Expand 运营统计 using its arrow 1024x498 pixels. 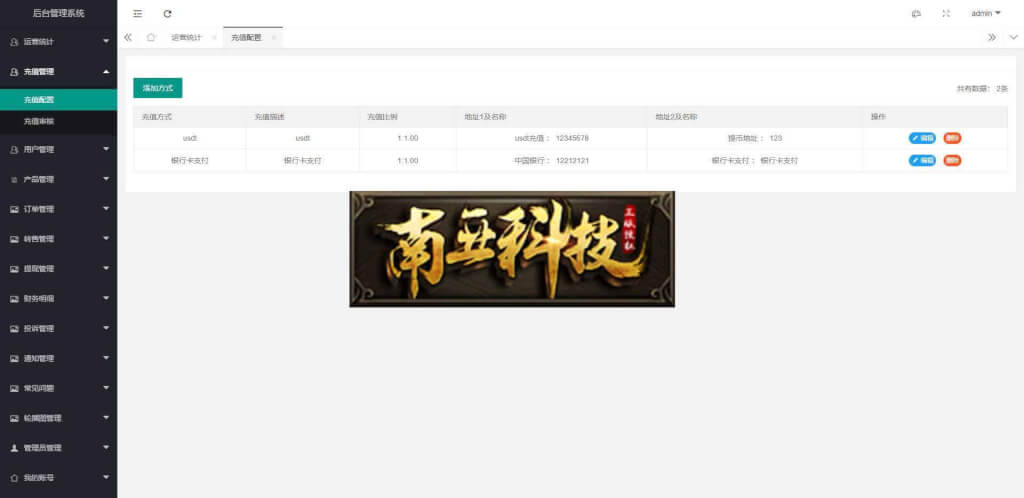[x=106, y=42]
